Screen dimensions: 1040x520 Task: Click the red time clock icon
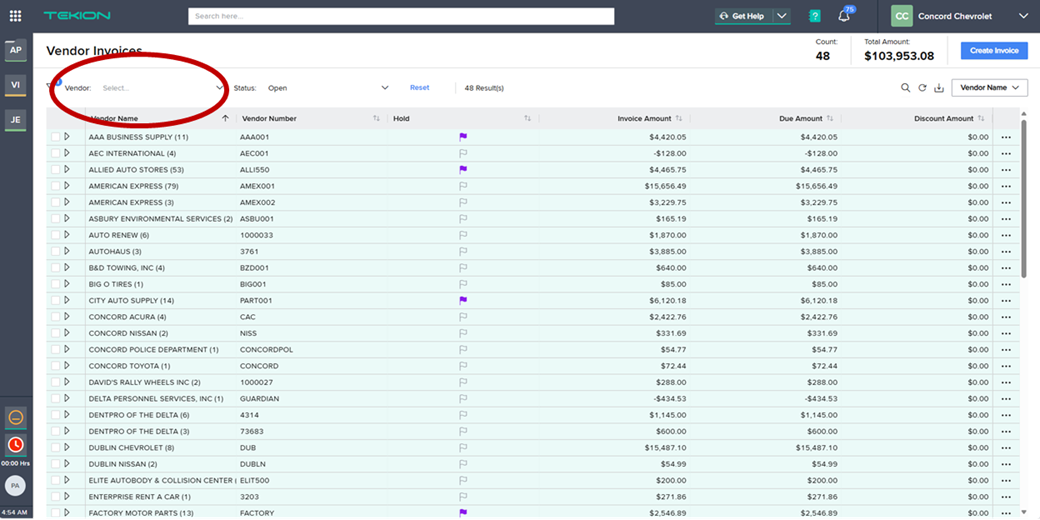coord(15,445)
